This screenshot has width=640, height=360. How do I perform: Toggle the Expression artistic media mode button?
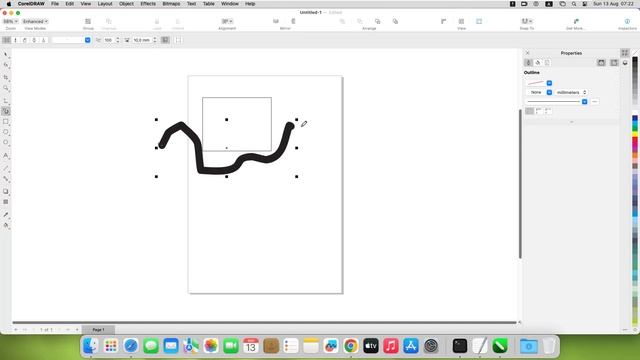[x=44, y=40]
